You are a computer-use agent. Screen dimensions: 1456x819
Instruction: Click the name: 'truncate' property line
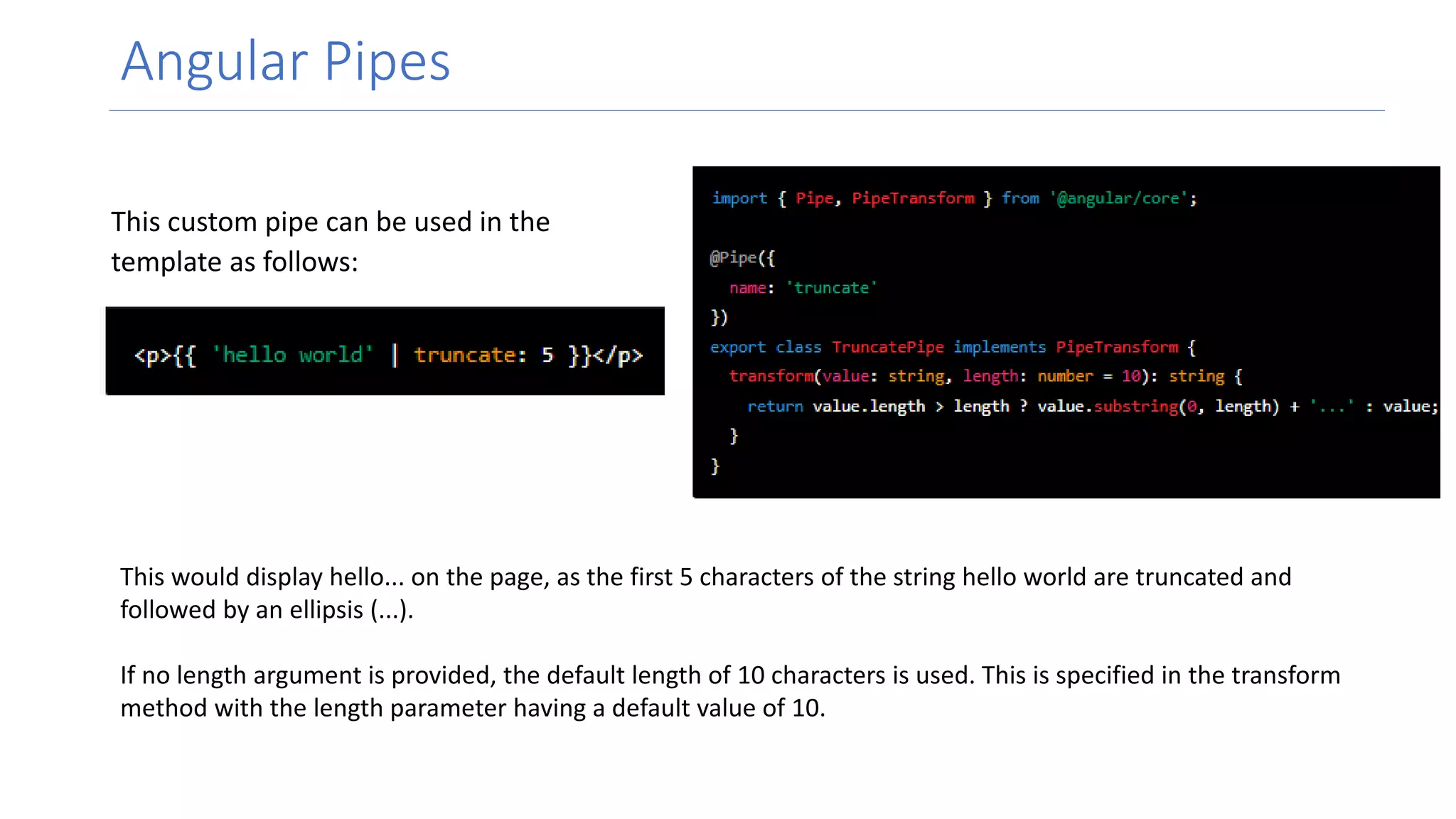[x=803, y=288]
